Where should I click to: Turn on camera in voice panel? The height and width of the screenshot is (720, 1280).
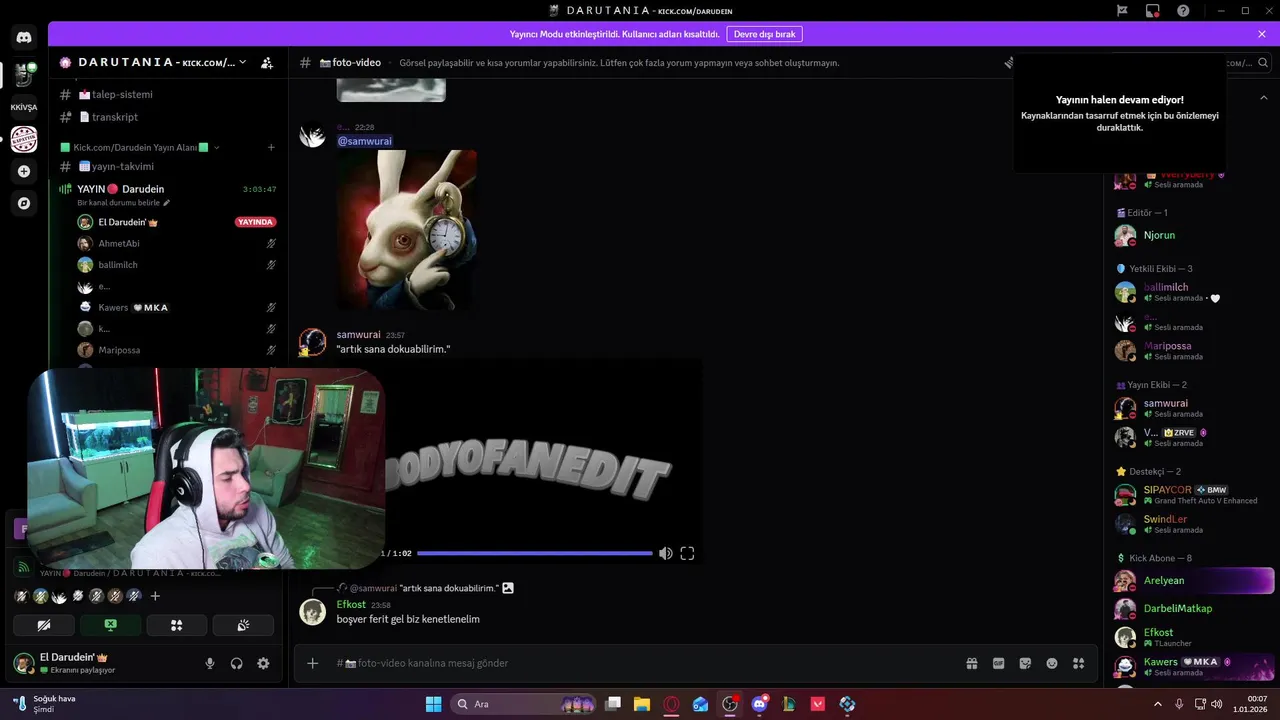[43, 625]
